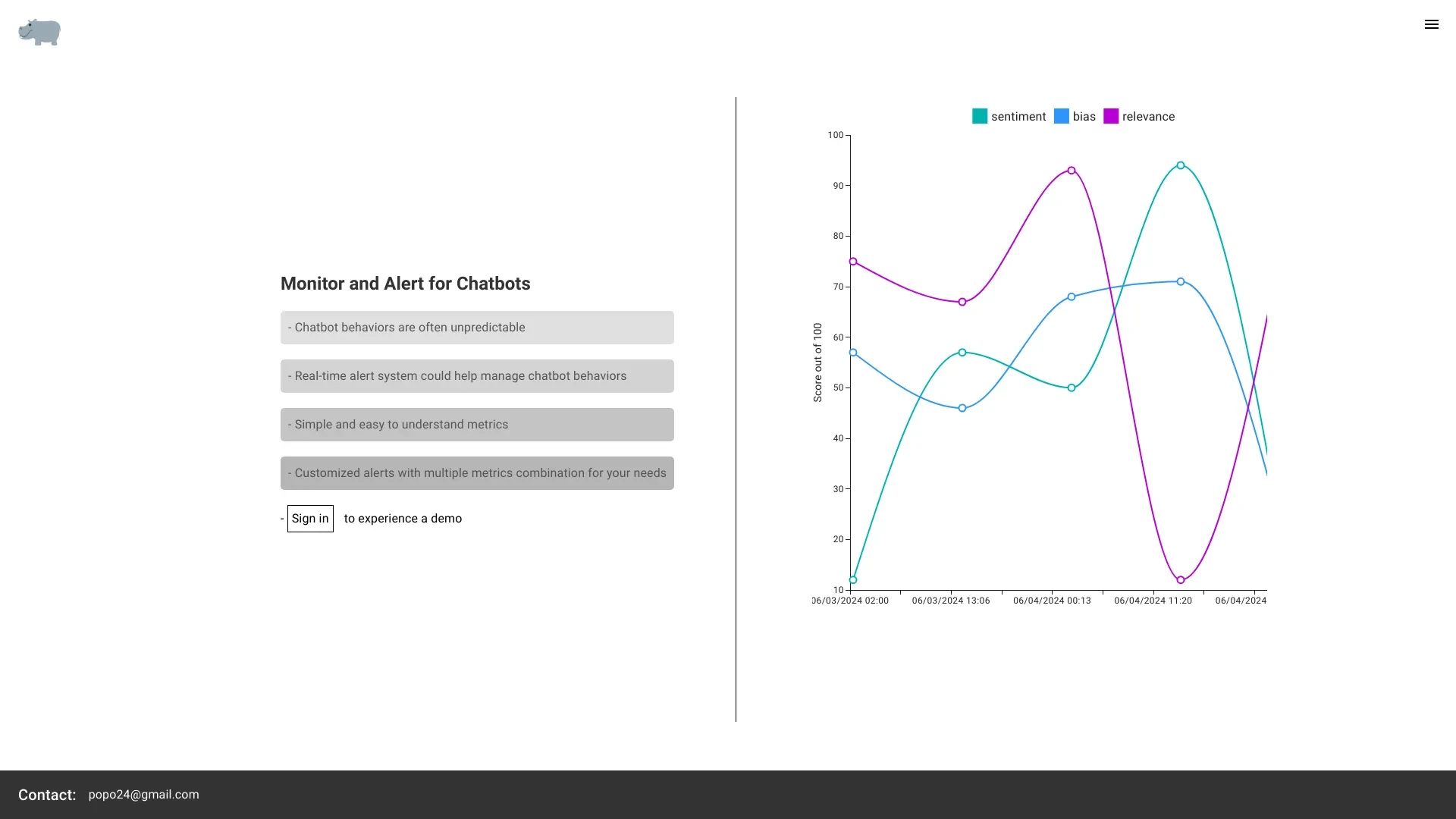The image size is (1456, 819).
Task: Expand chatbot behaviors feature description
Action: coord(477,327)
